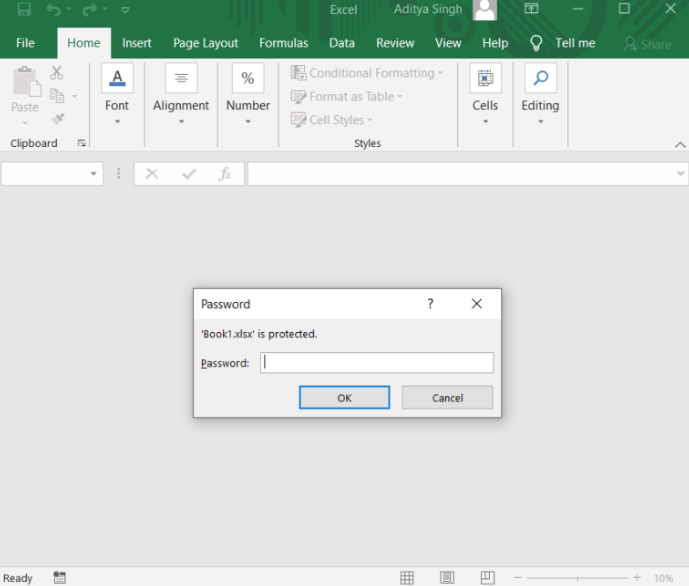Click Cancel in the Password dialog
Viewport: 689px width, 586px height.
(x=447, y=398)
